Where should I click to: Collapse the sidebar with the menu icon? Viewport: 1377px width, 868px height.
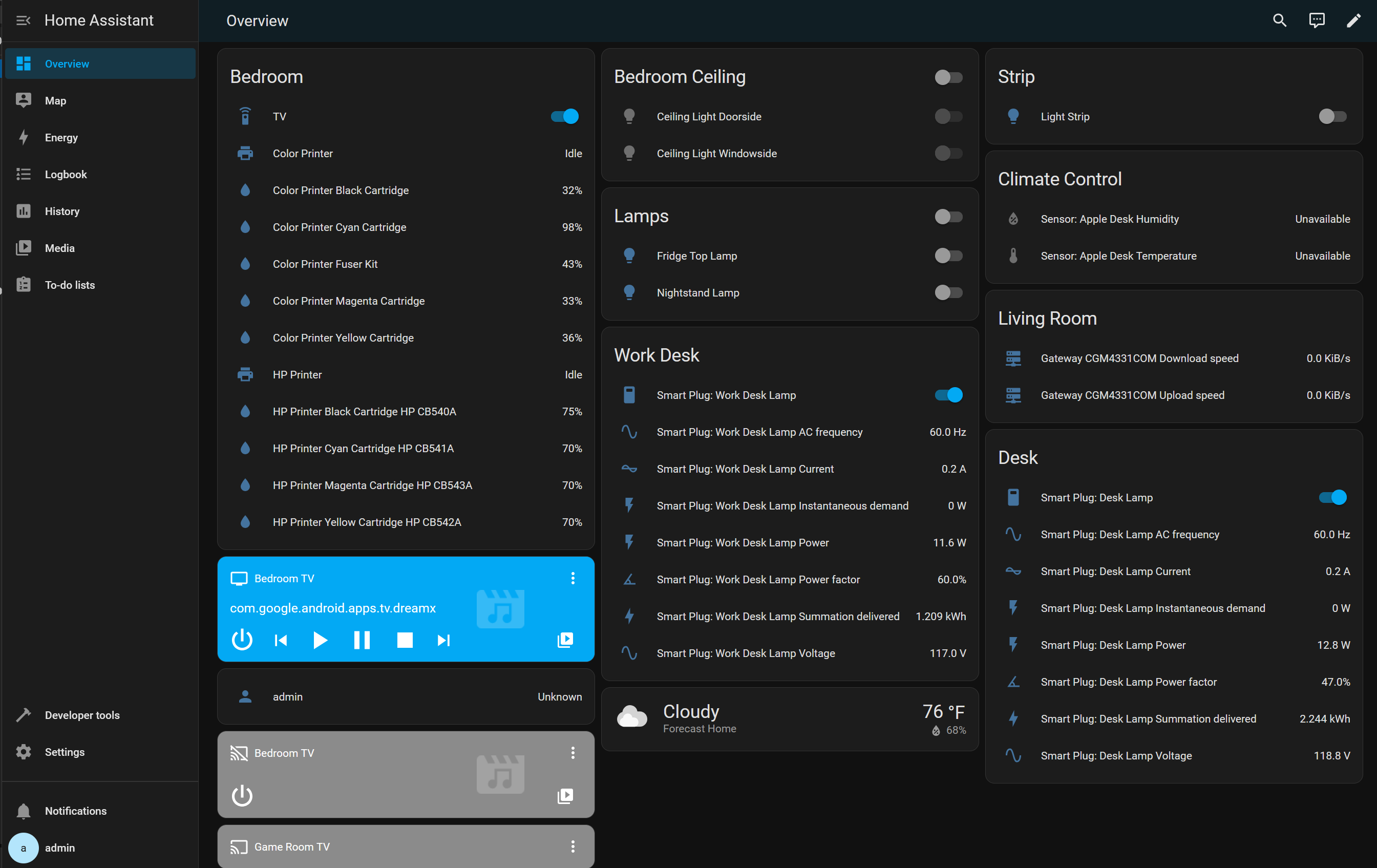[x=23, y=20]
